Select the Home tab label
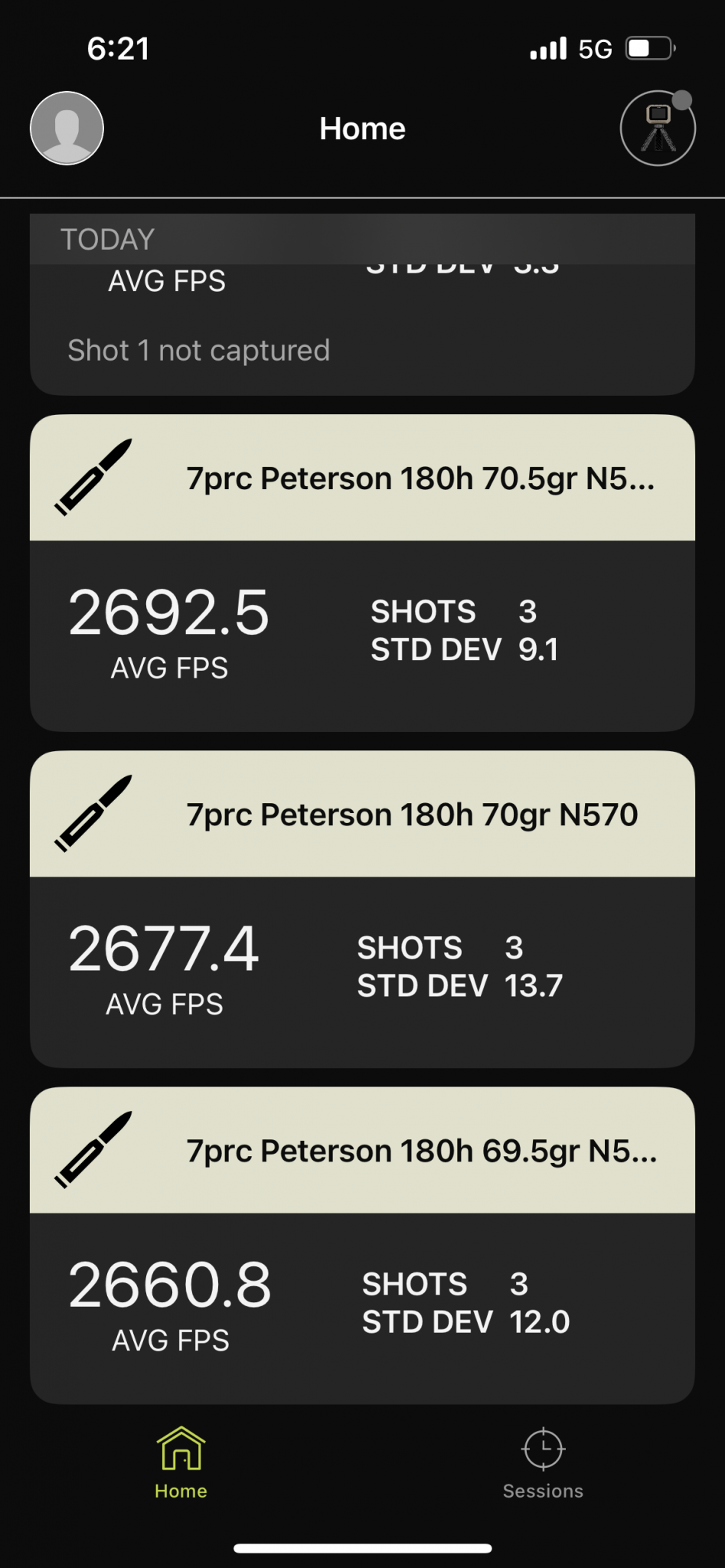Viewport: 725px width, 1568px height. (181, 1491)
